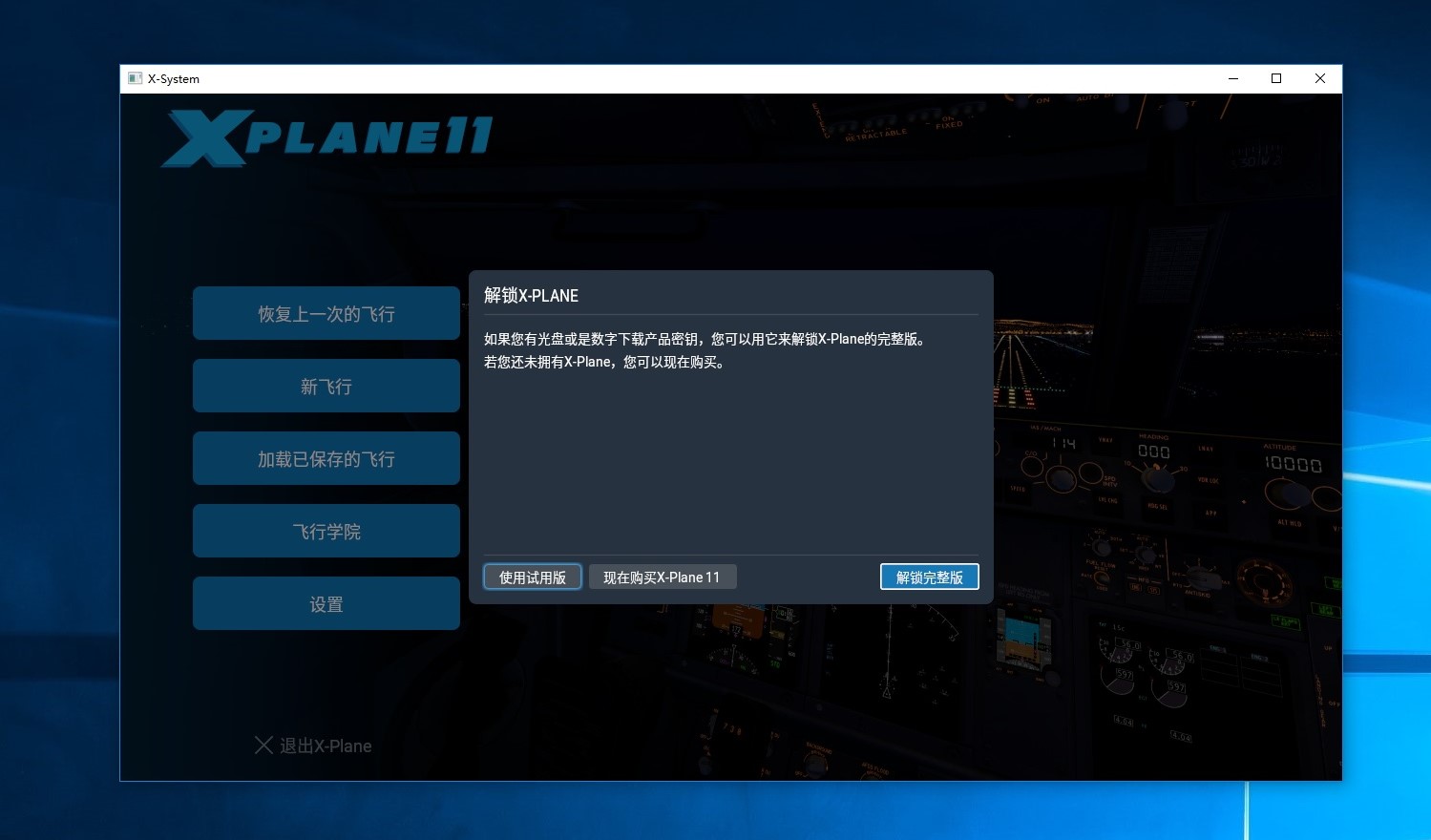Minimize the X-System window
The image size is (1431, 840).
(x=1232, y=78)
